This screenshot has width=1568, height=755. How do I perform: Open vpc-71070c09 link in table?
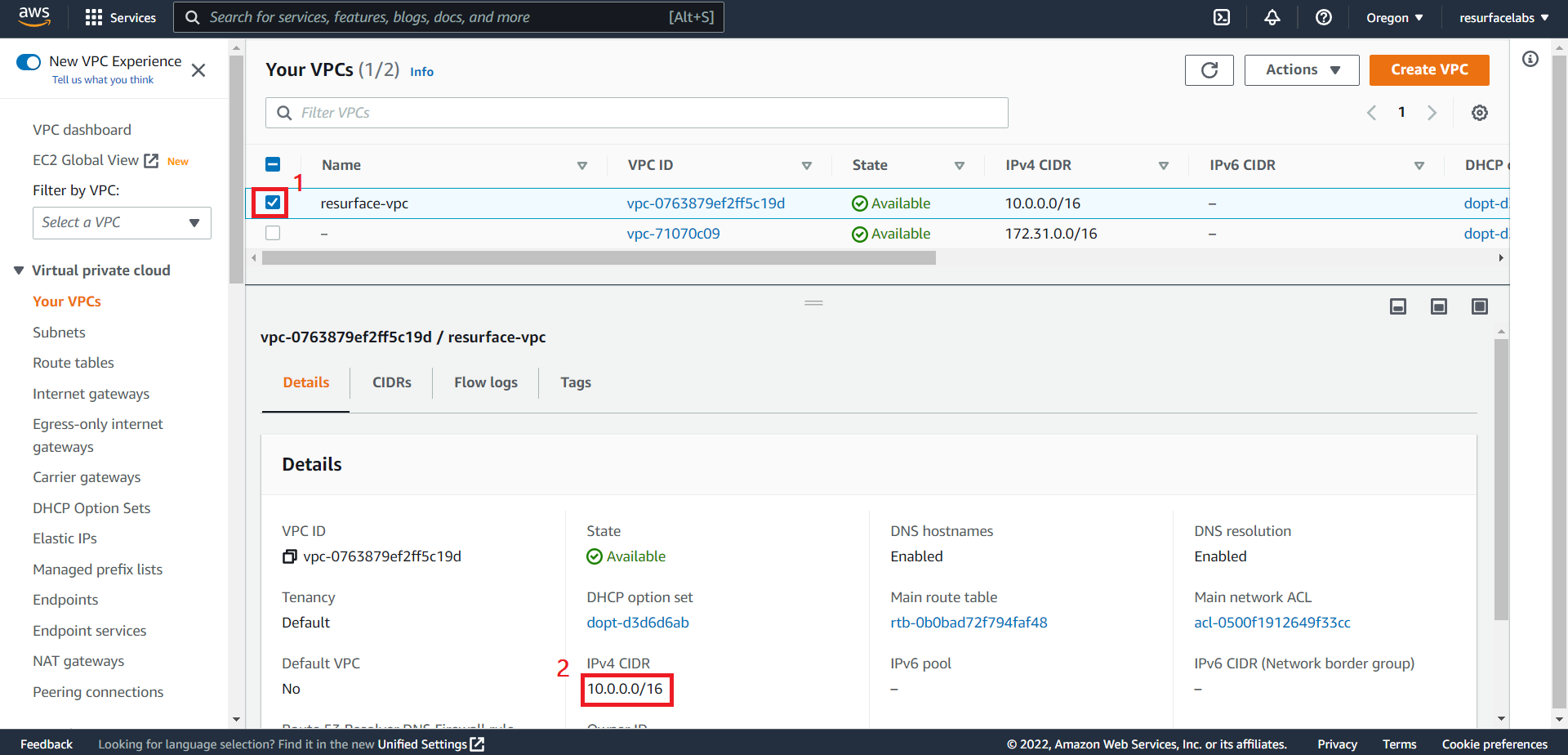point(674,234)
